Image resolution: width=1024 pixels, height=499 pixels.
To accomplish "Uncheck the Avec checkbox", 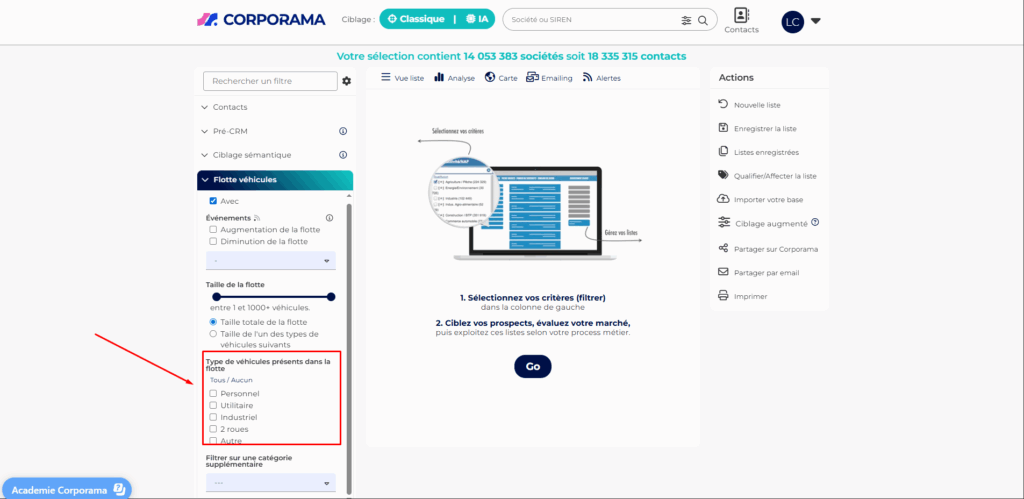I will (x=213, y=201).
